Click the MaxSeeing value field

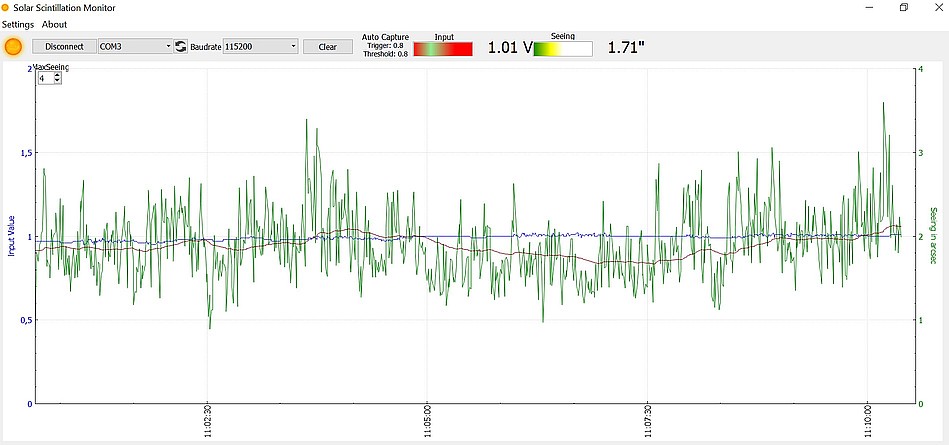(x=45, y=78)
